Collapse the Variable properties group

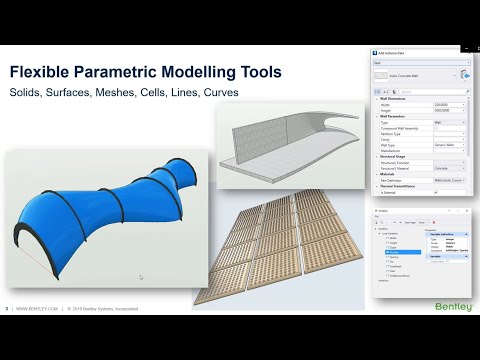[x=466, y=256]
